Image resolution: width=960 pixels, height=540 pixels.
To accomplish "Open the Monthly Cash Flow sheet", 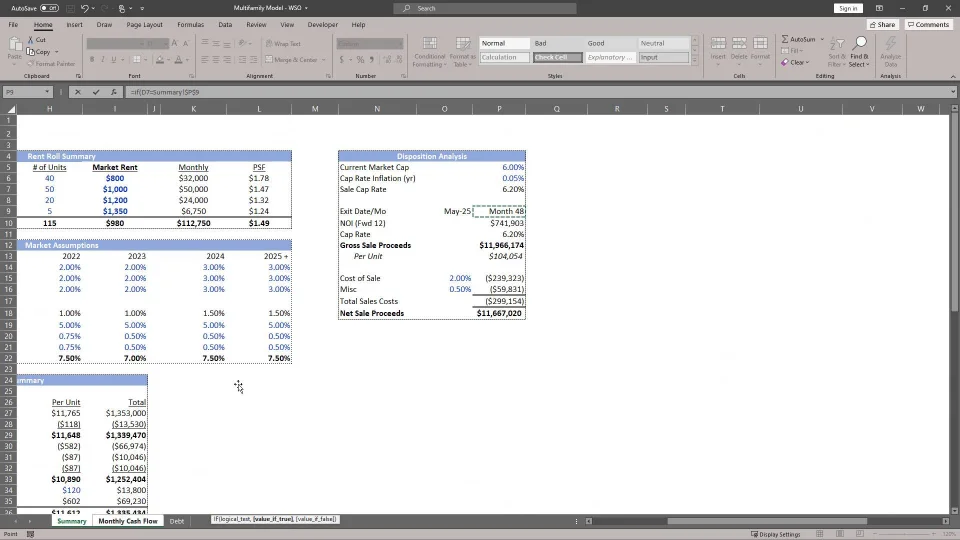I will [128, 521].
